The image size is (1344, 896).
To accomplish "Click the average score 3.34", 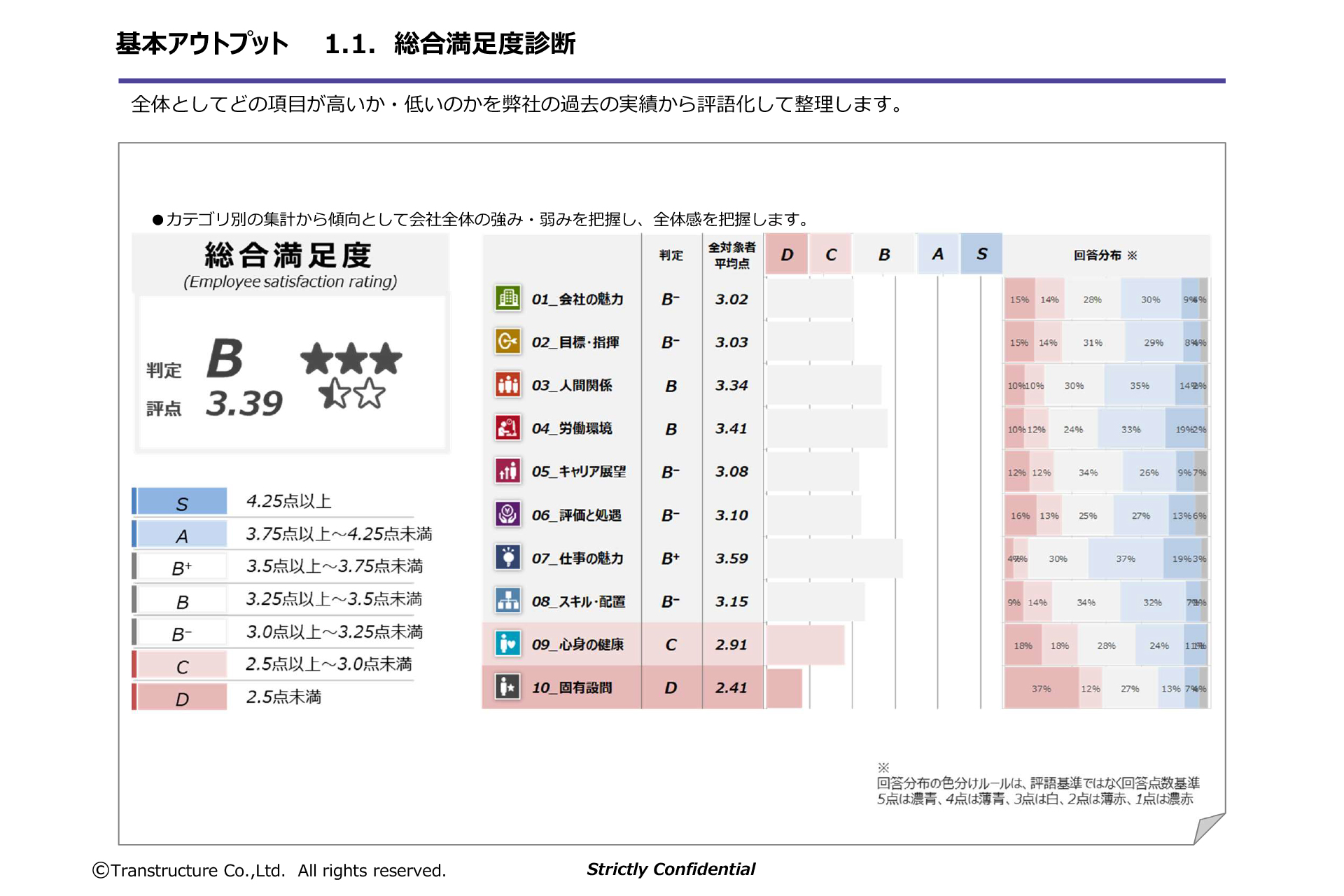I will click(731, 385).
